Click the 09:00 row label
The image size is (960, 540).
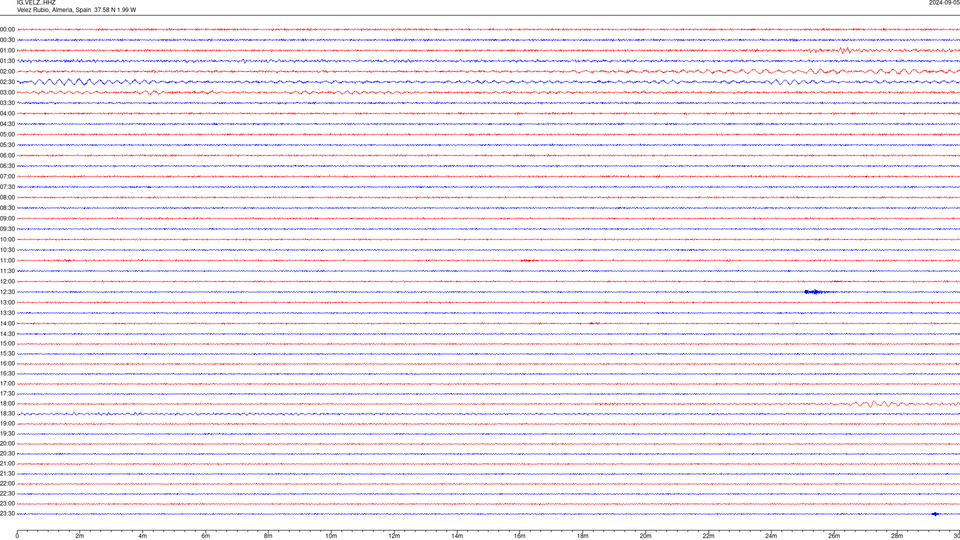click(x=7, y=218)
